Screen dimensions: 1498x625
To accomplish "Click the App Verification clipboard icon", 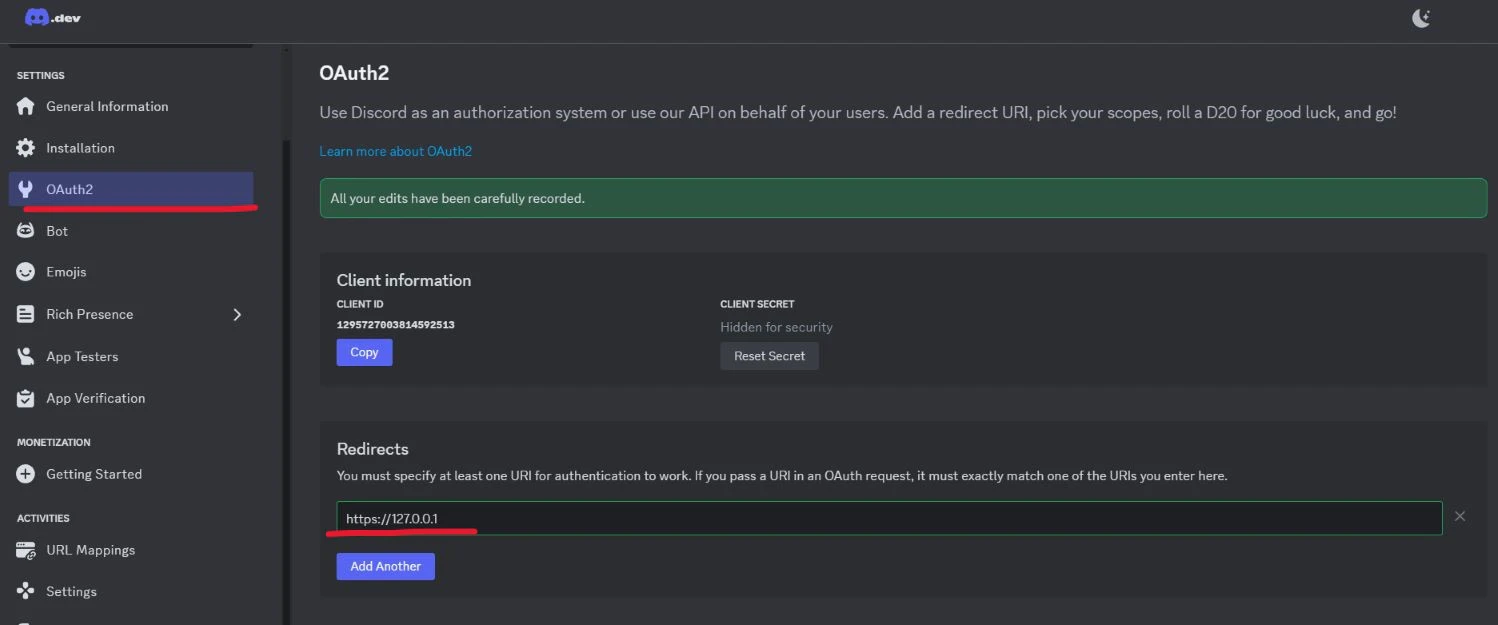I will click(26, 398).
